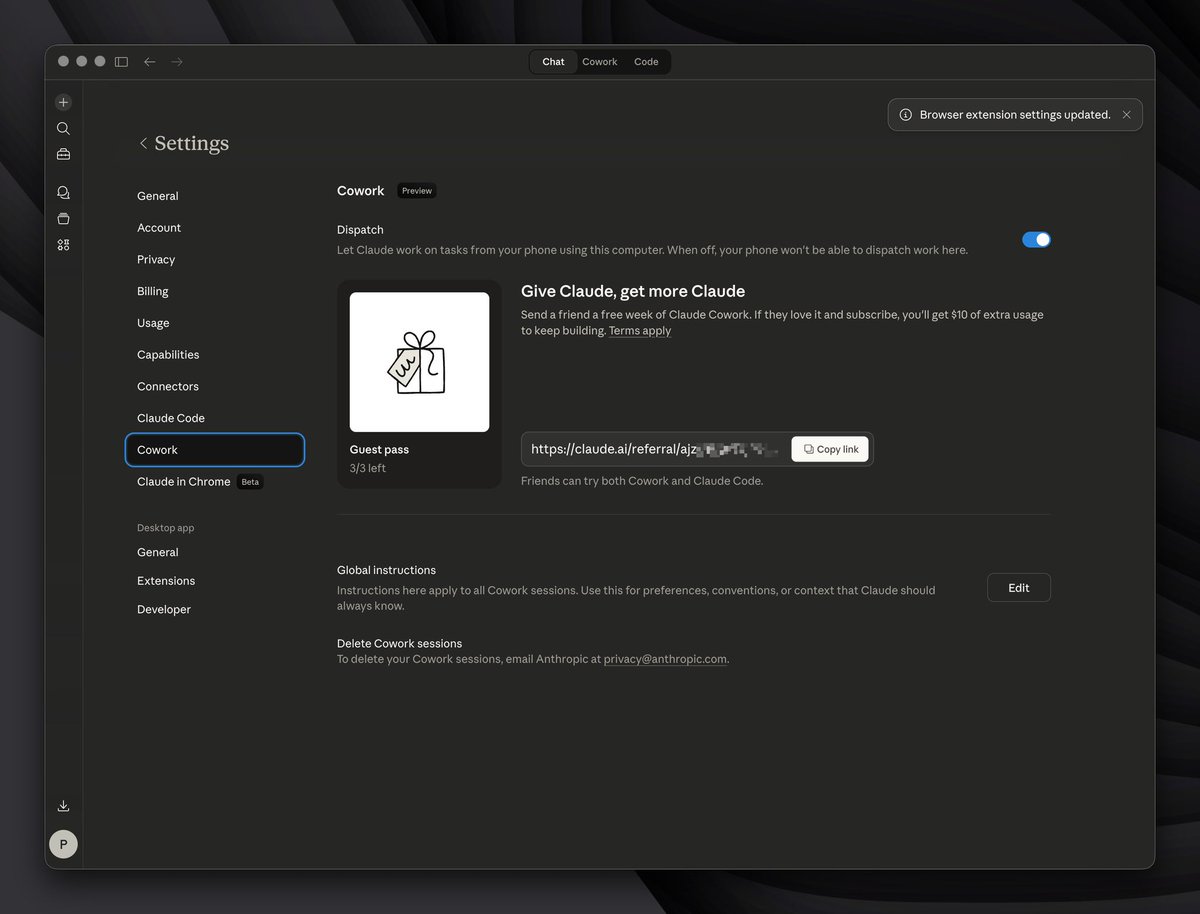1200x914 pixels.
Task: Click "Friends can try both Cowork" text
Action: coord(642,481)
